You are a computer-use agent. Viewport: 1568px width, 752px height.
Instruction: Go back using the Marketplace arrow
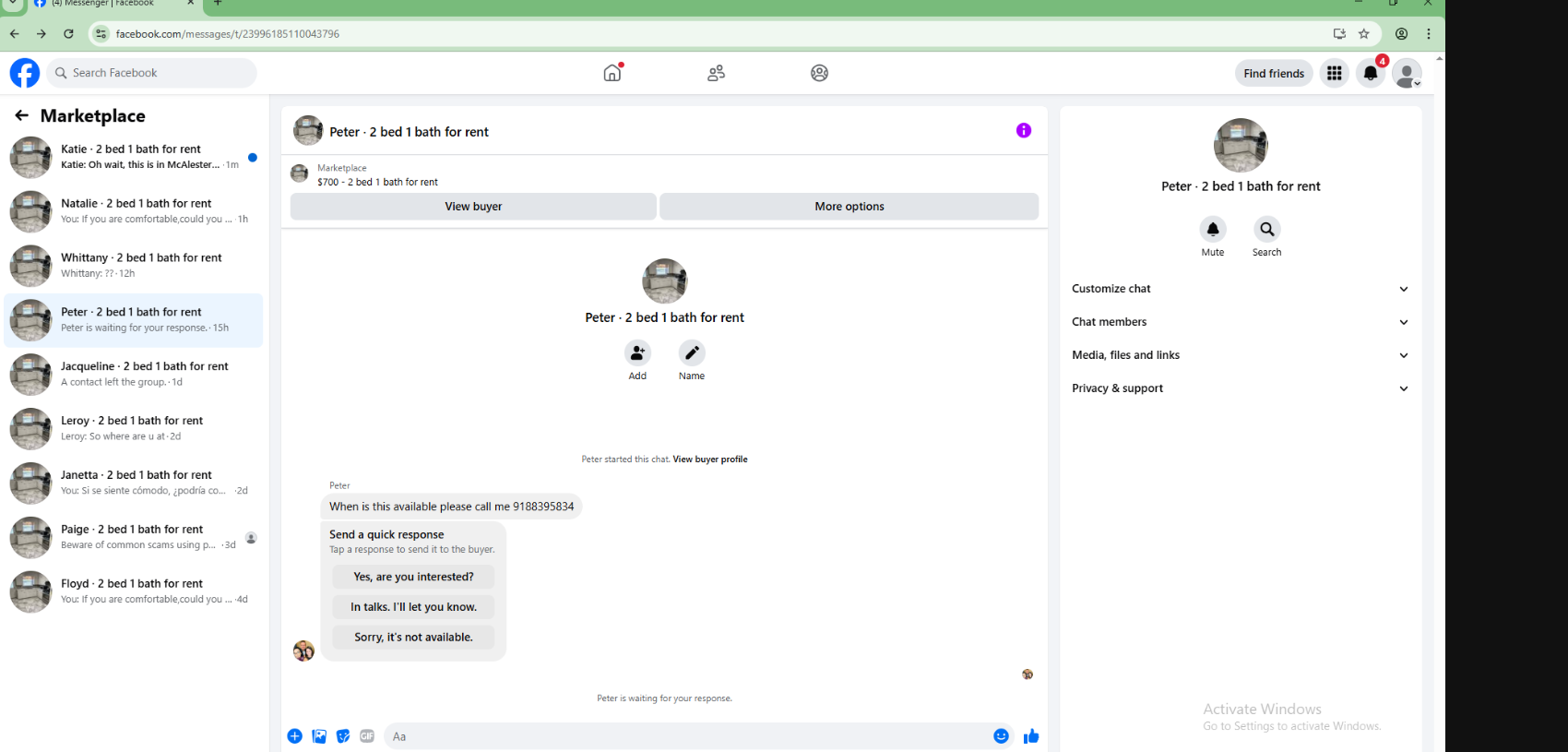(21, 115)
